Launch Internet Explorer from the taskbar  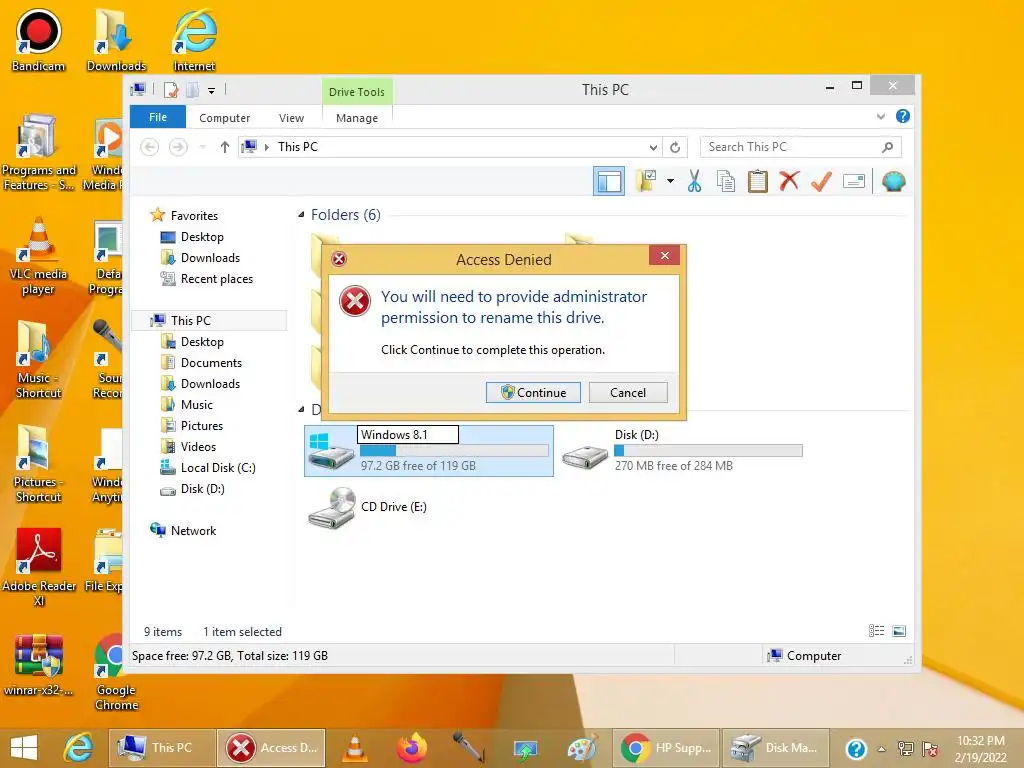click(x=78, y=748)
